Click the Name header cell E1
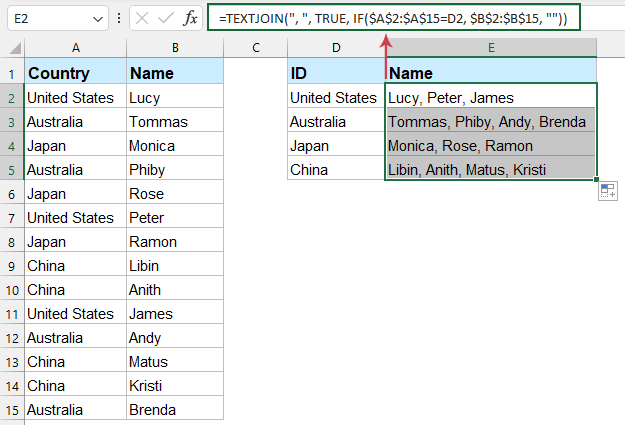Viewport: 625px width, 425px height. (x=491, y=71)
